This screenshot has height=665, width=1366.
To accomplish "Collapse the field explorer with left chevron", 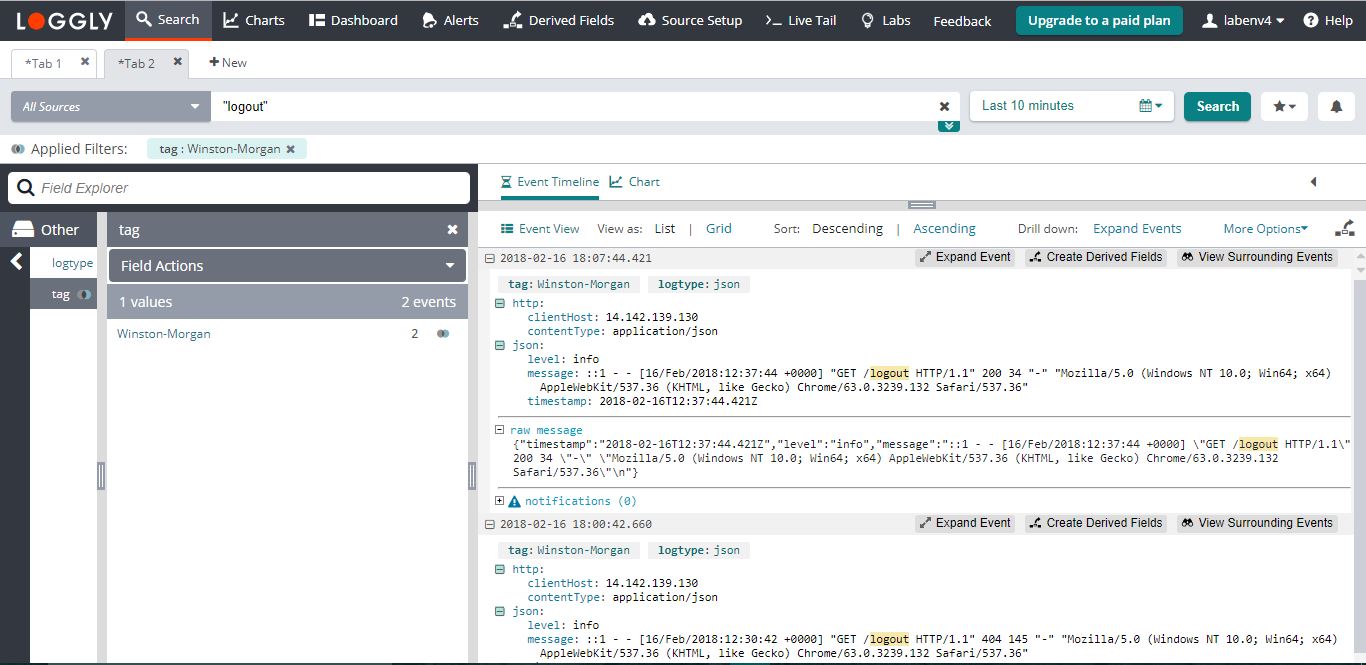I will (x=16, y=262).
